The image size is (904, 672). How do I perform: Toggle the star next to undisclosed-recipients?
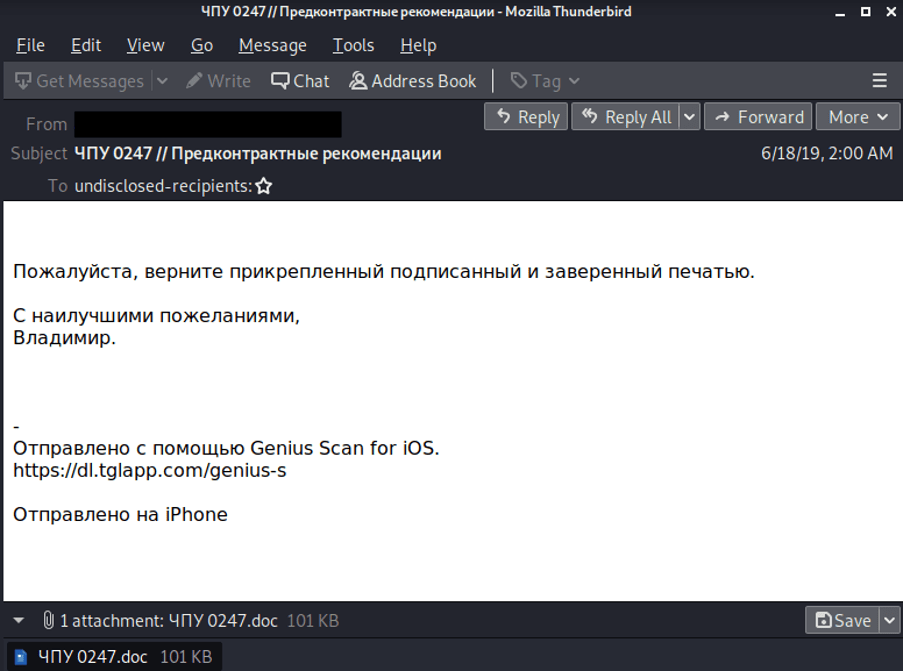pos(262,185)
